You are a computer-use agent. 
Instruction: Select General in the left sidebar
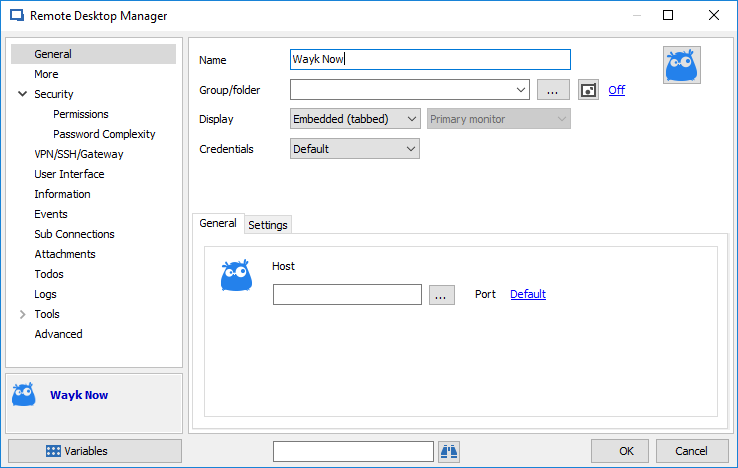click(x=93, y=54)
